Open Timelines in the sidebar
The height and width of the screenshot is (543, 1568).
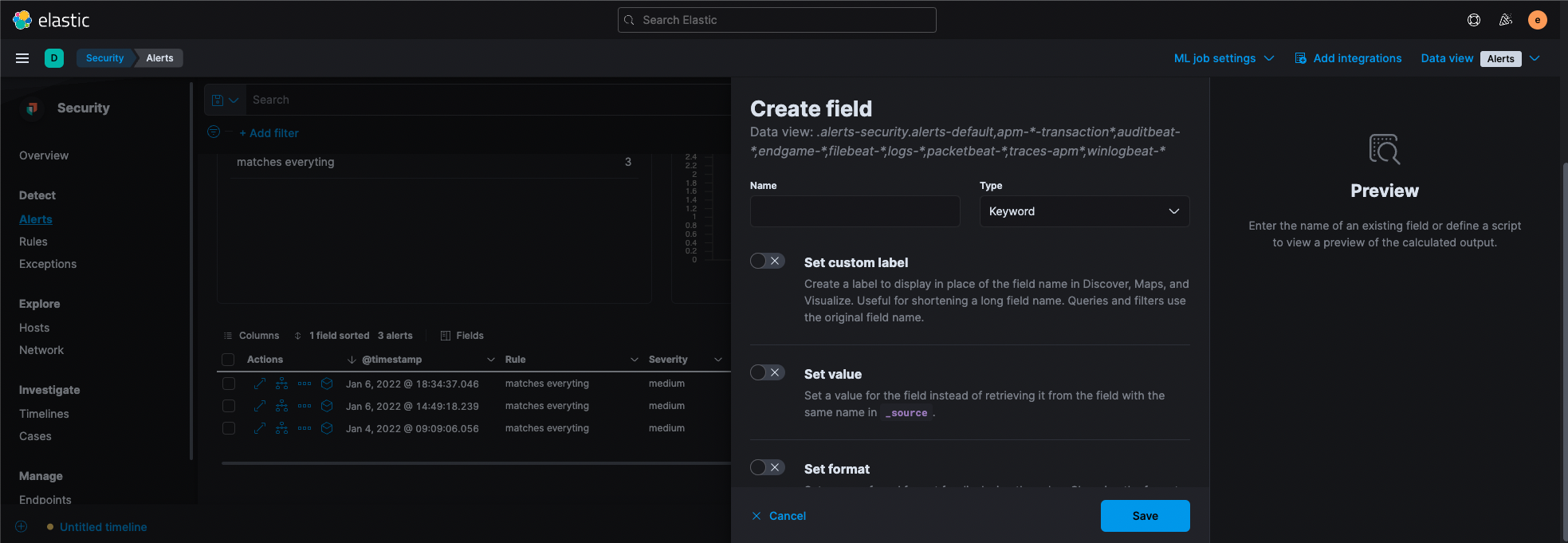(x=44, y=414)
